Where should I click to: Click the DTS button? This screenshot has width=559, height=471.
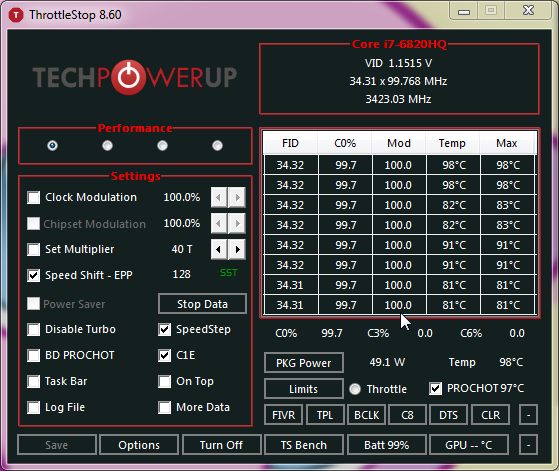[448, 415]
